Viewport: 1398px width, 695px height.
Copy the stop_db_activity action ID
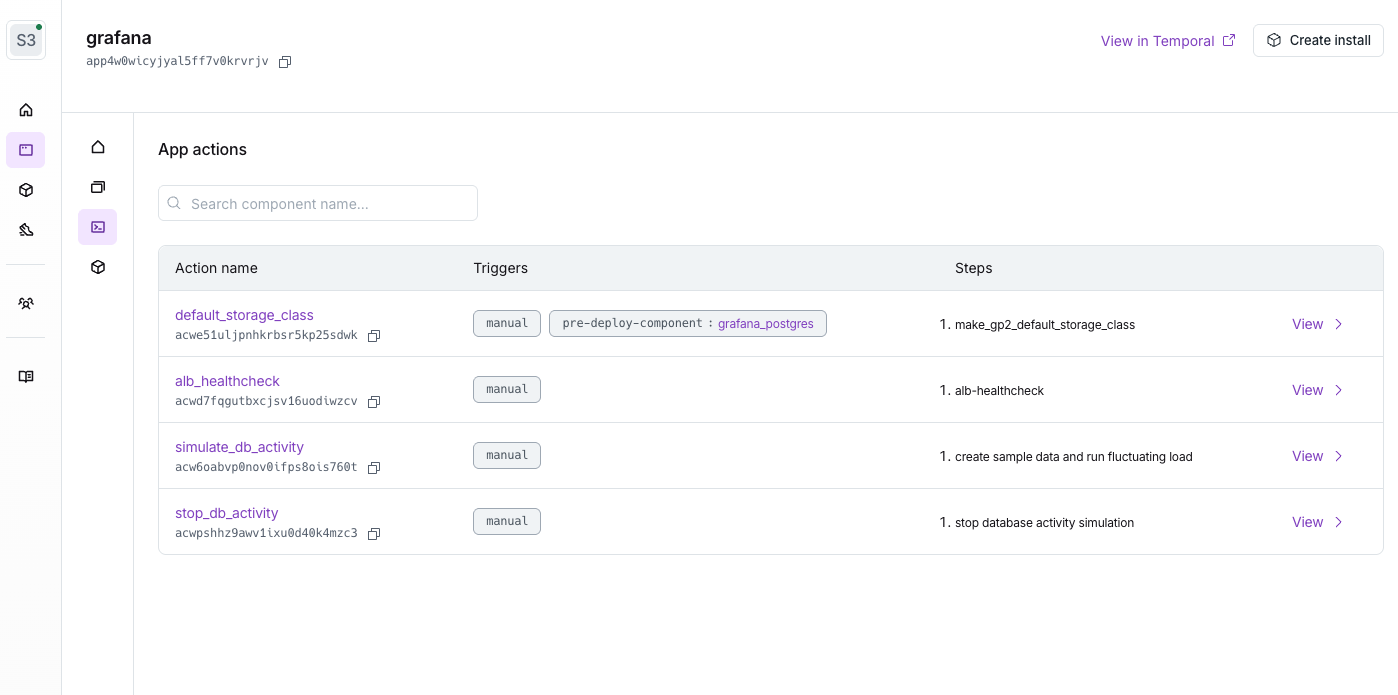[374, 534]
